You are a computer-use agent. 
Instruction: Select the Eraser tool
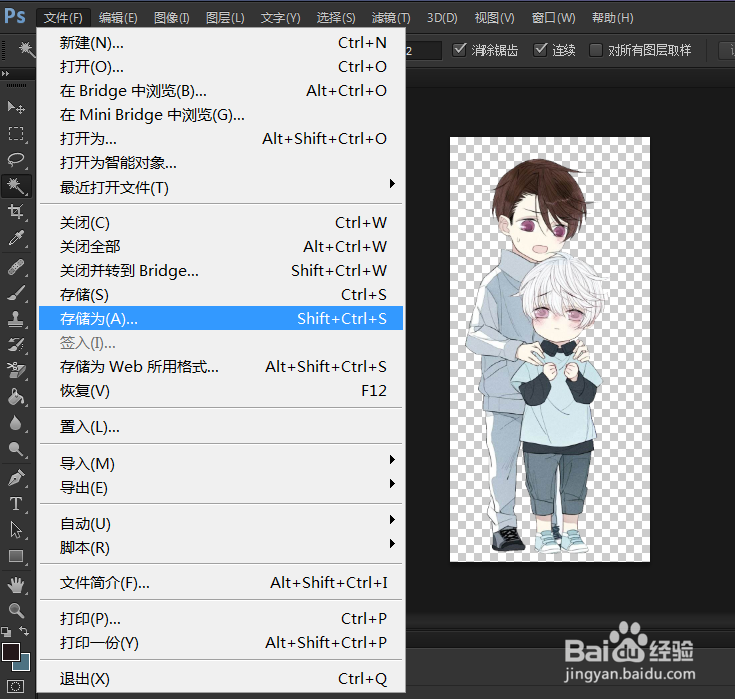[16, 371]
